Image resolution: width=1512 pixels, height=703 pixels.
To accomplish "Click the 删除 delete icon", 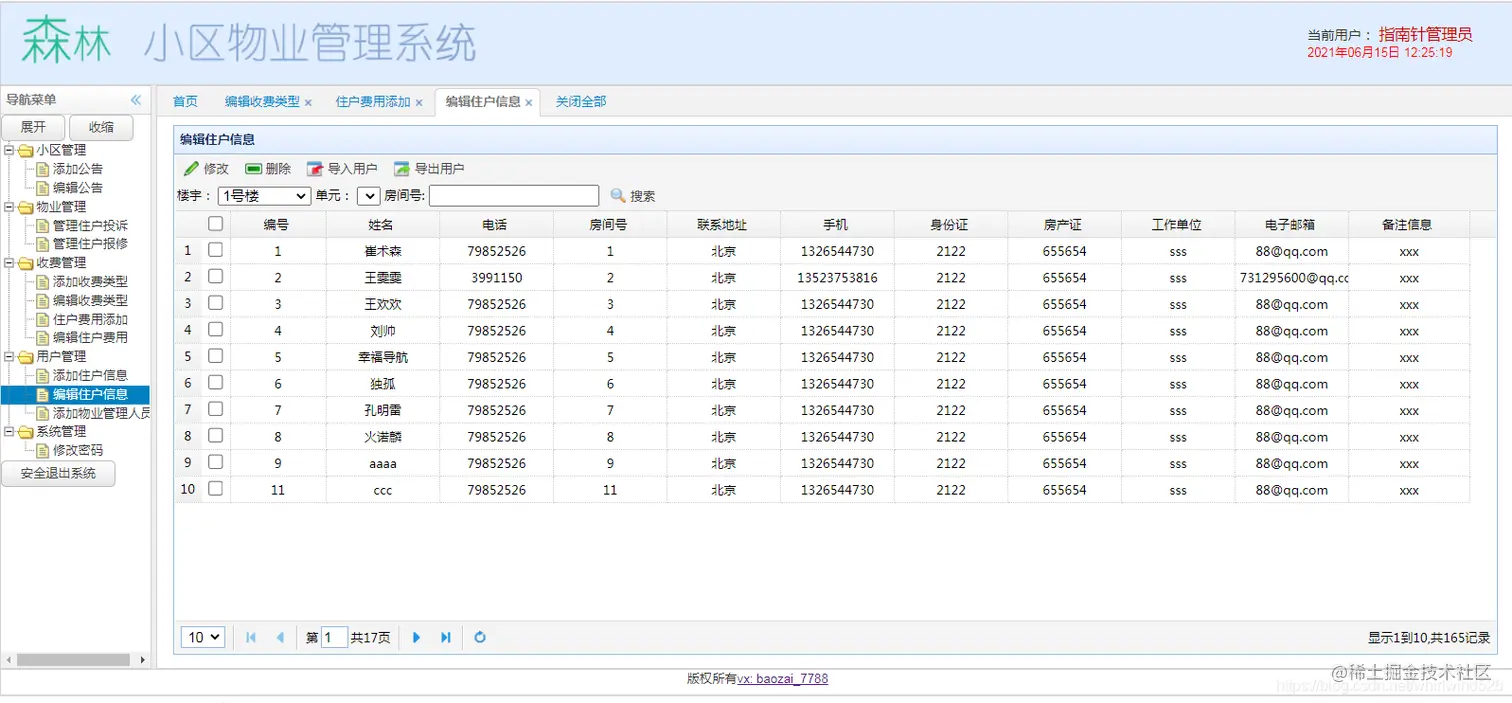I will pos(253,169).
